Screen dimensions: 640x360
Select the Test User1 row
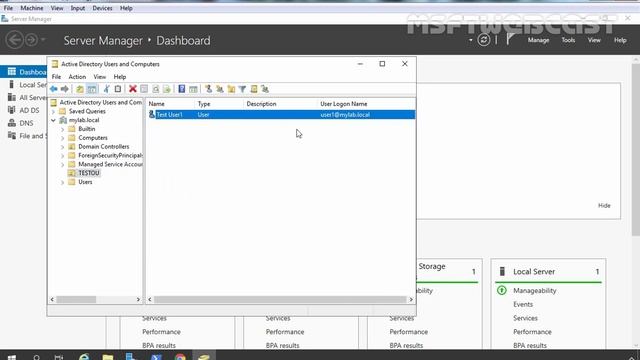(281, 115)
